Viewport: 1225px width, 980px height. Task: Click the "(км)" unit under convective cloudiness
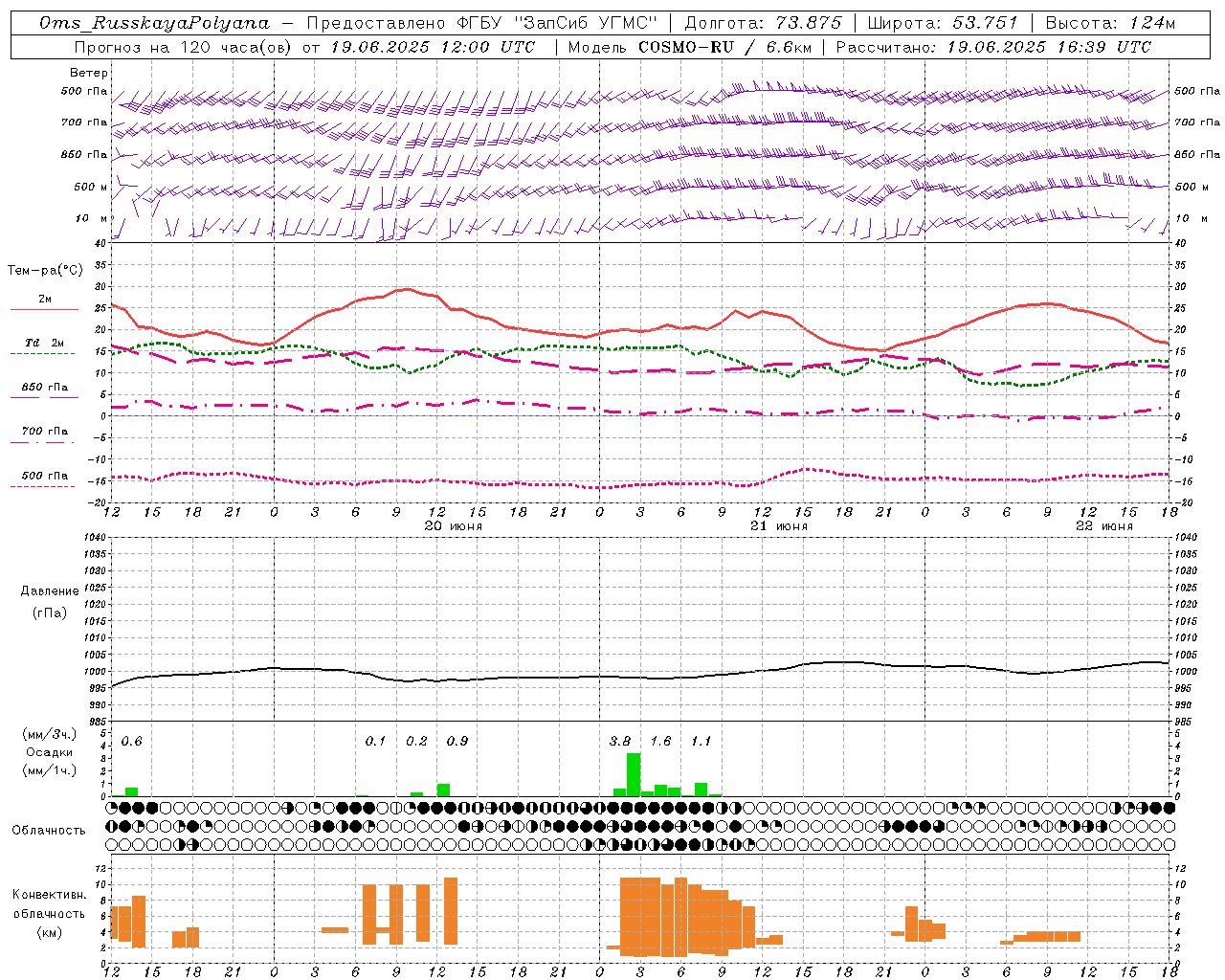pos(49,932)
